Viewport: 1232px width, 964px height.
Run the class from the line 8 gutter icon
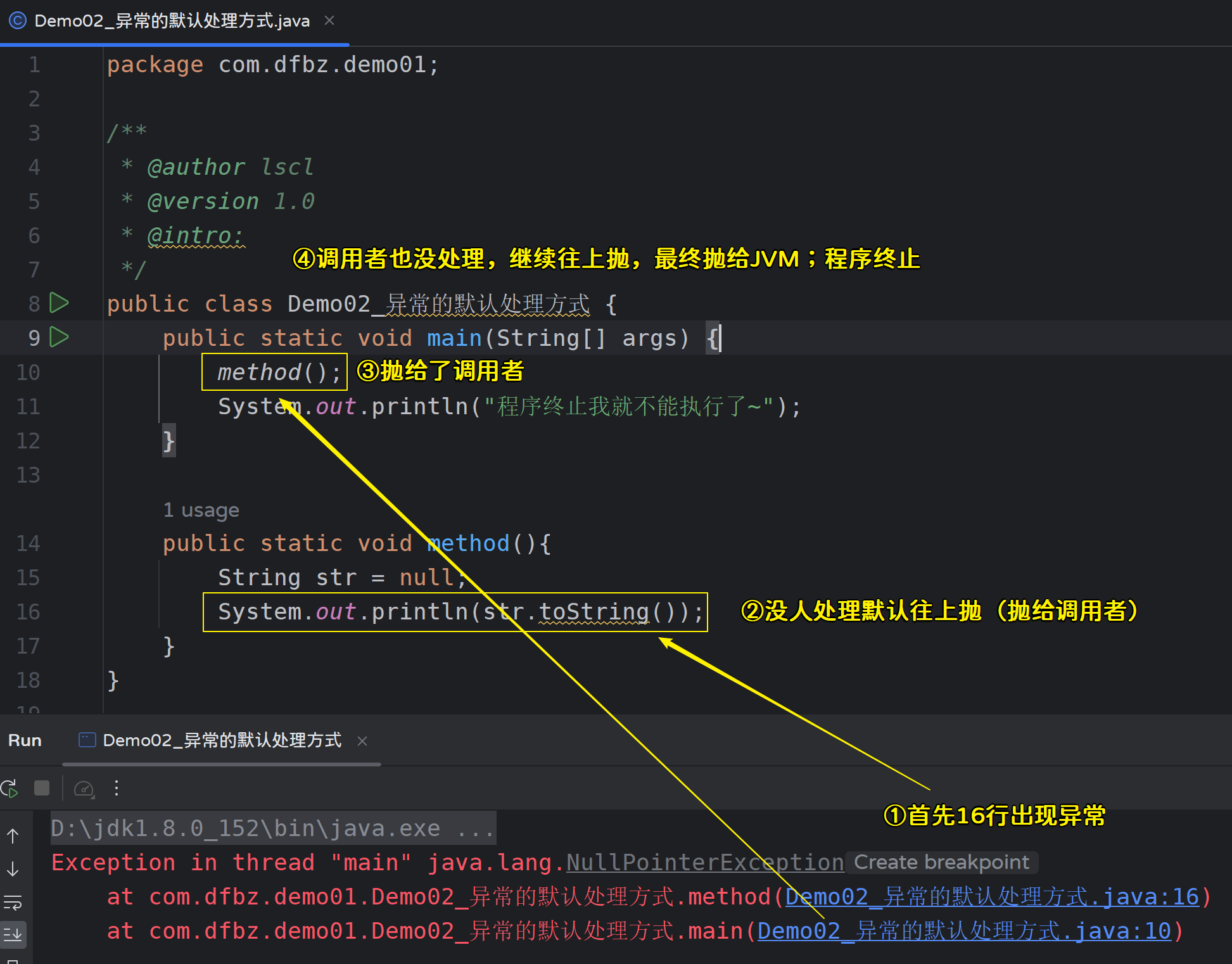[59, 303]
